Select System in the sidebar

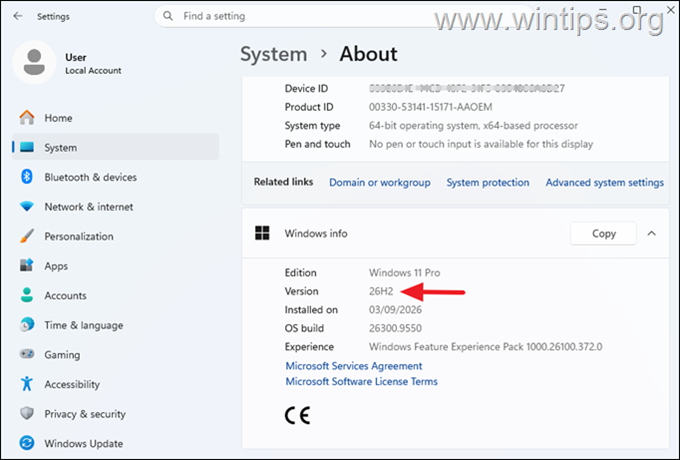tap(116, 147)
